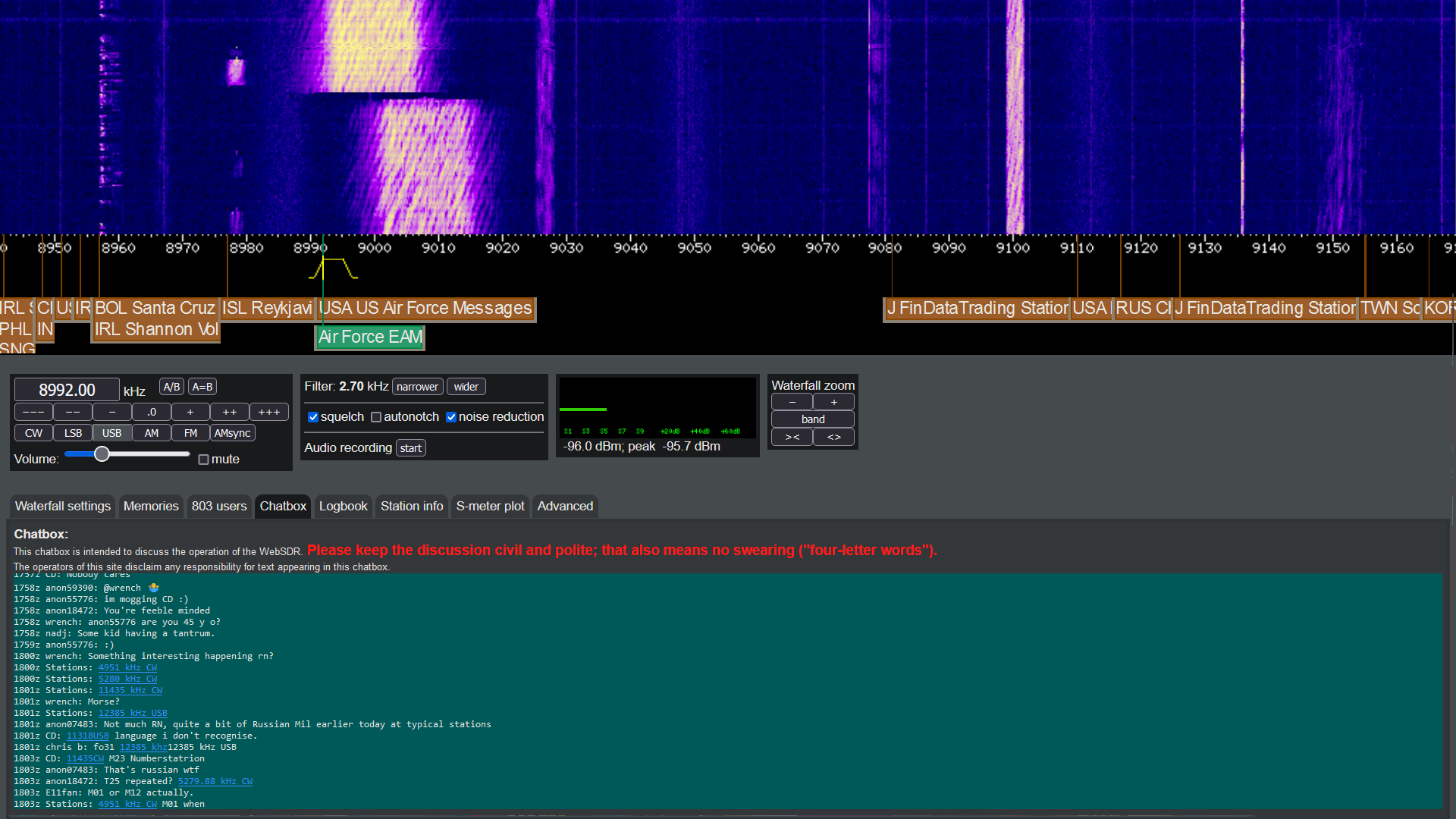This screenshot has width=1456, height=819.
Task: Open the 11435CW link from CD
Action: point(85,758)
